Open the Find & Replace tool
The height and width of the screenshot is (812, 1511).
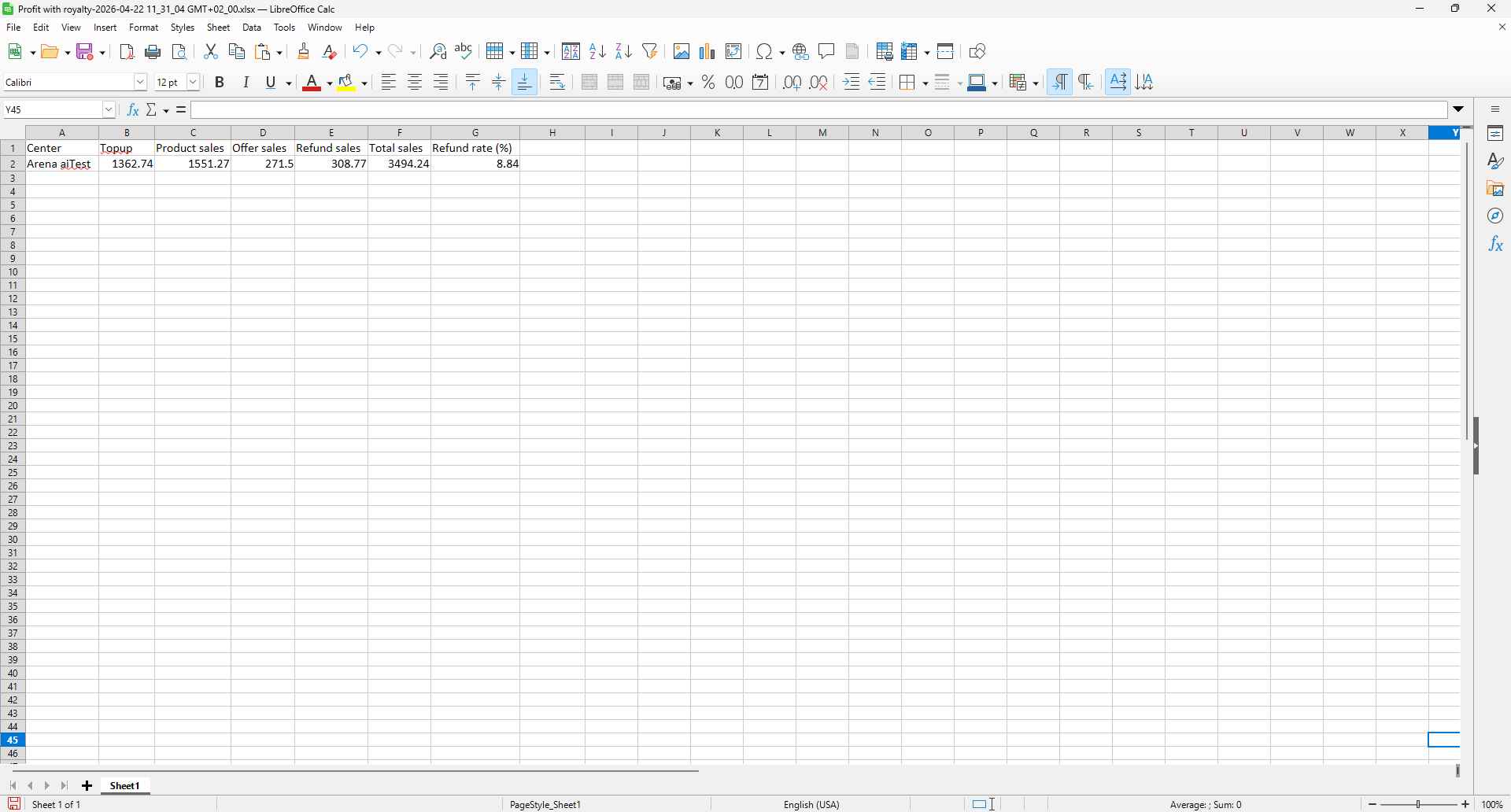coord(438,52)
